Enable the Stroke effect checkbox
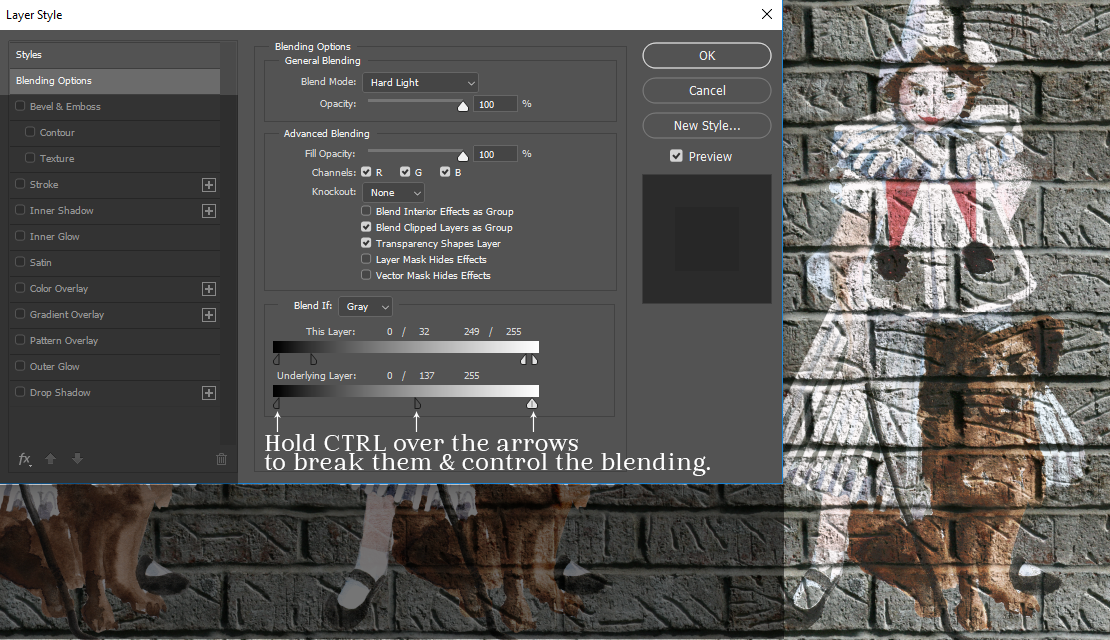This screenshot has width=1110, height=640. click(x=20, y=184)
